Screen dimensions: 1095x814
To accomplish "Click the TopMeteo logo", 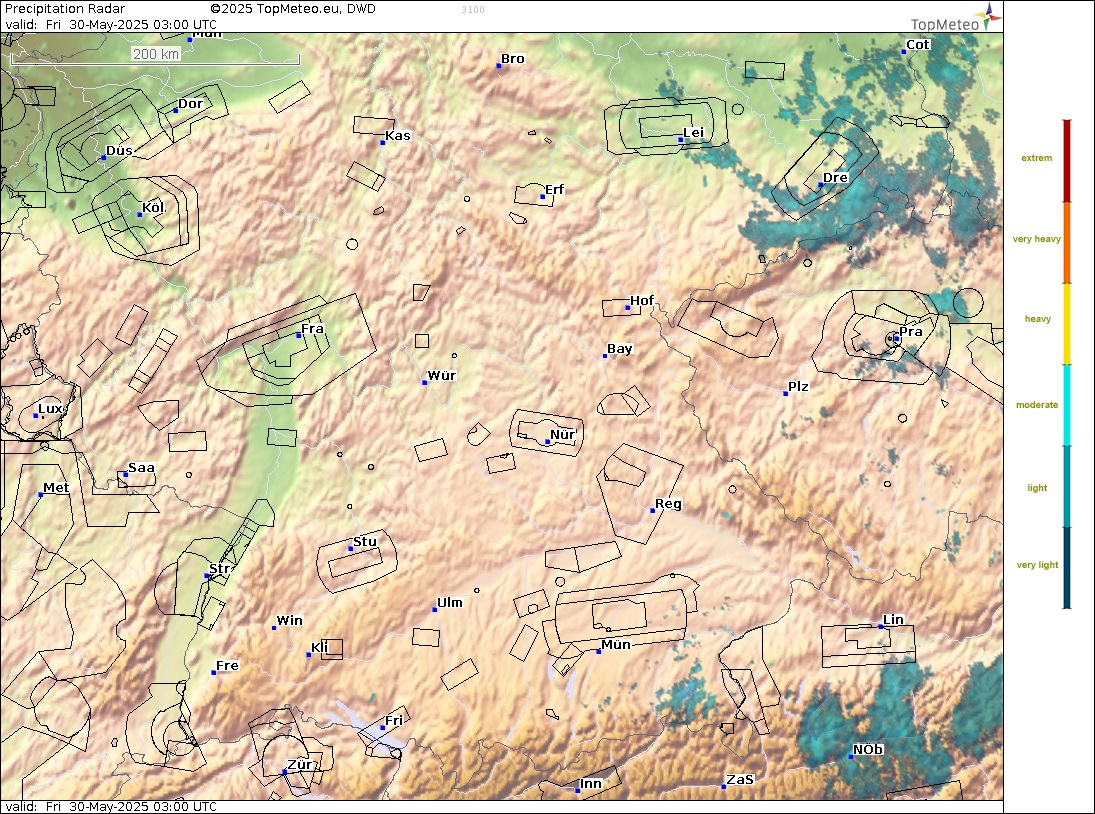I will click(955, 18).
